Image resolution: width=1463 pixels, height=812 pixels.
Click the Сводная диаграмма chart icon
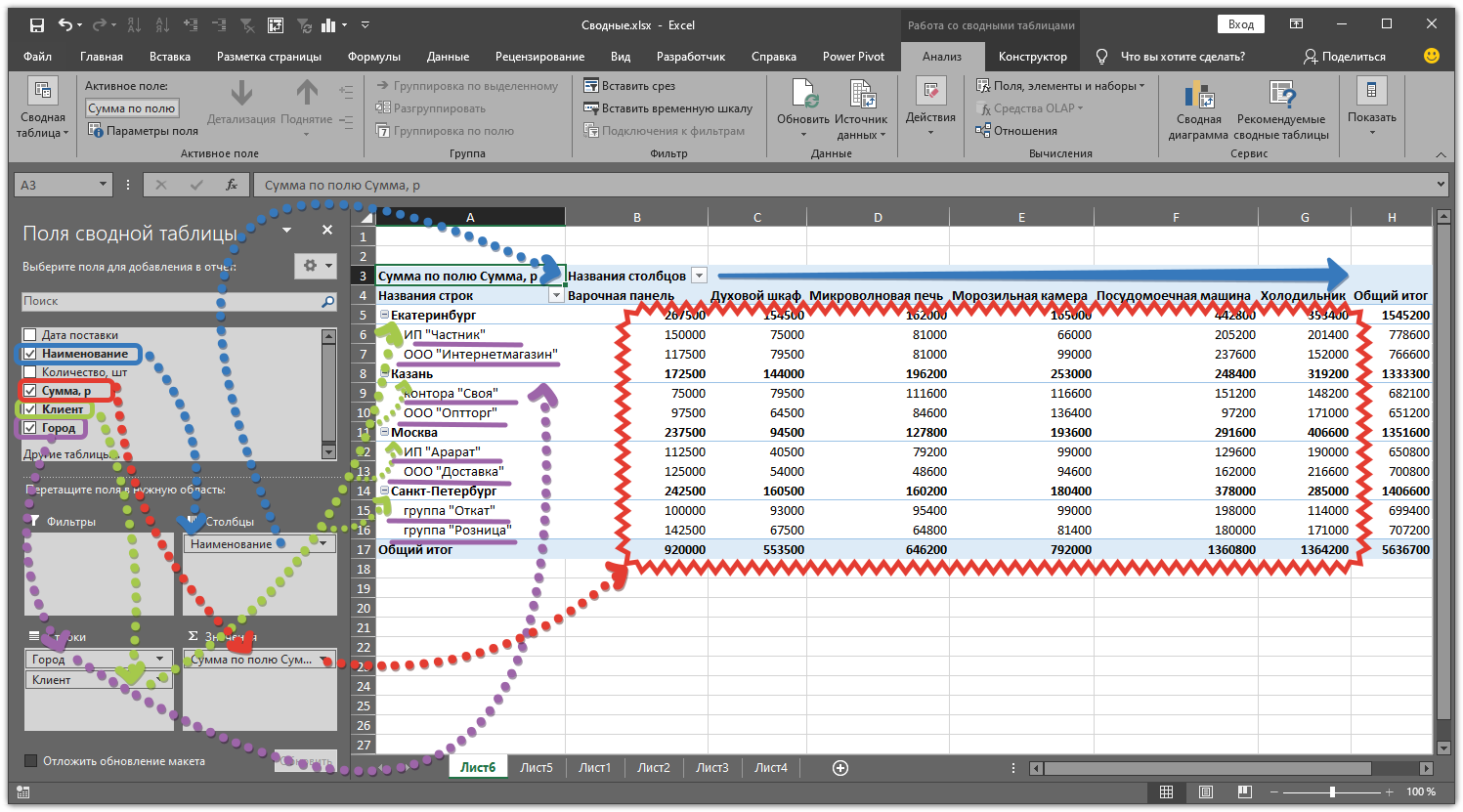(x=1197, y=97)
